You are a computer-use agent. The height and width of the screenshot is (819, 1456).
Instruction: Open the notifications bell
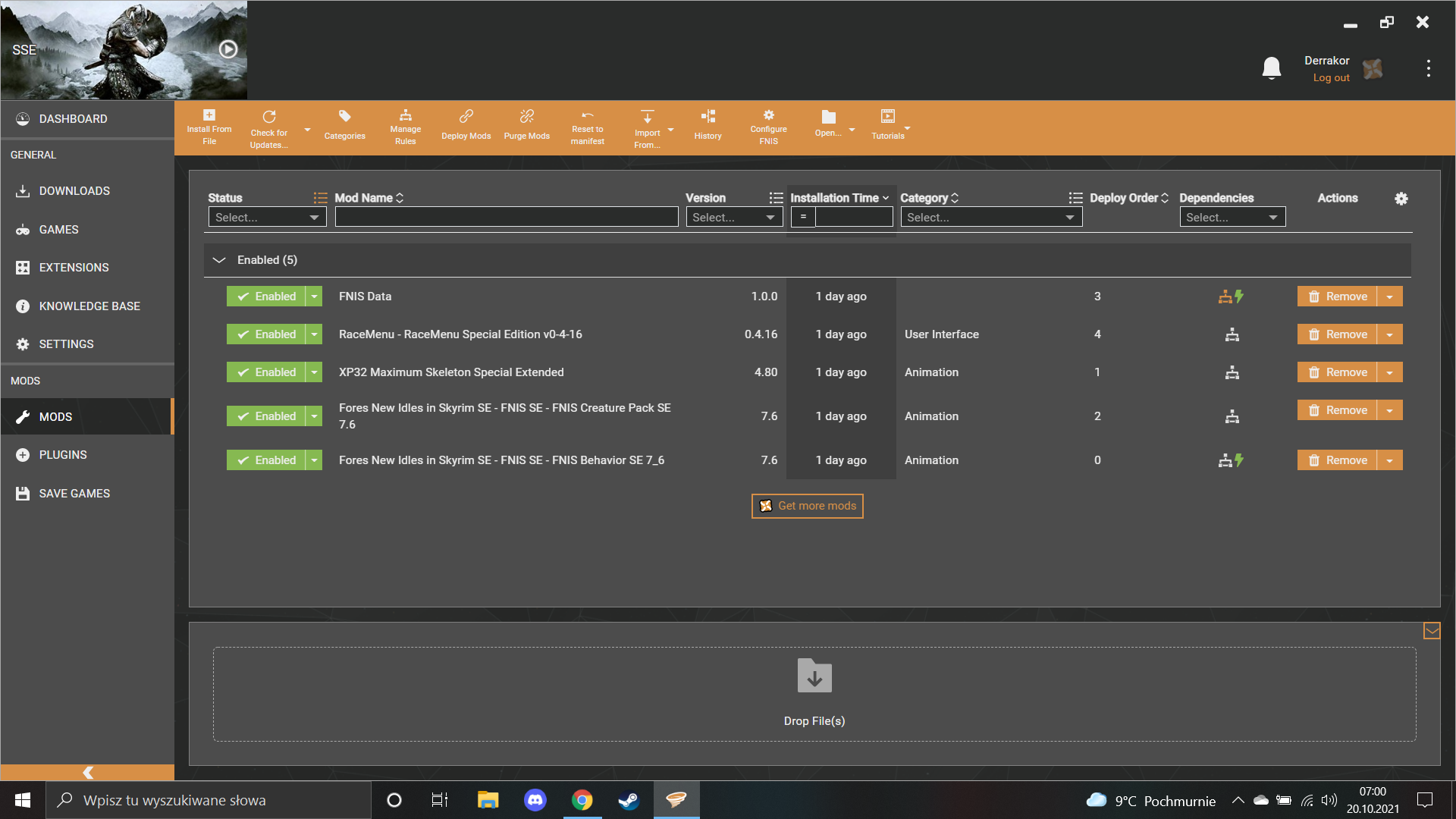[1272, 68]
